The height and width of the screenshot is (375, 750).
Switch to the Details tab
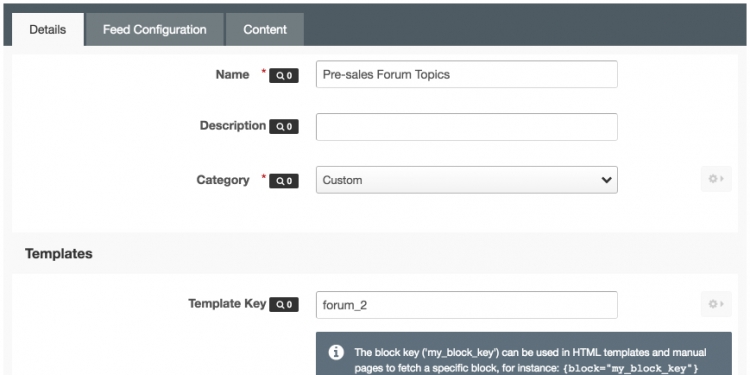point(48,29)
